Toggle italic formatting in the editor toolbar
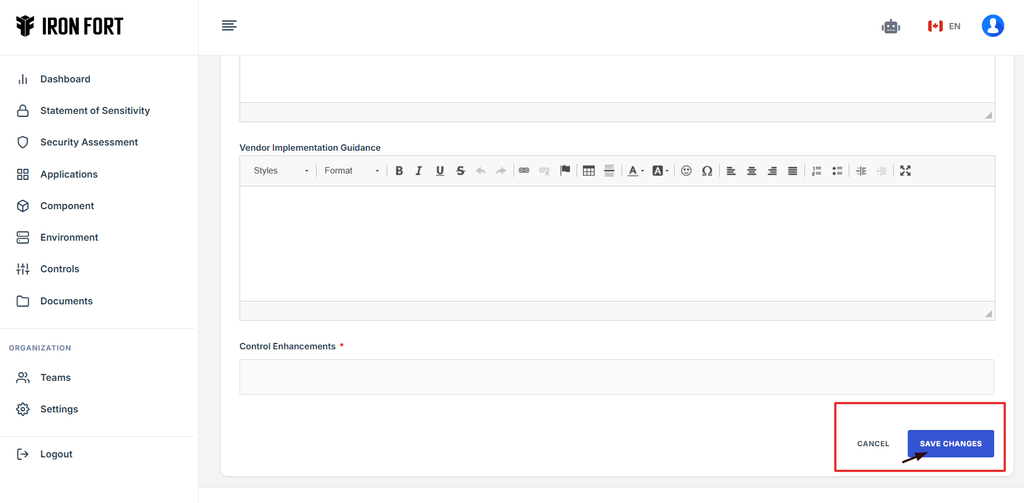1024x503 pixels. pyautogui.click(x=419, y=171)
